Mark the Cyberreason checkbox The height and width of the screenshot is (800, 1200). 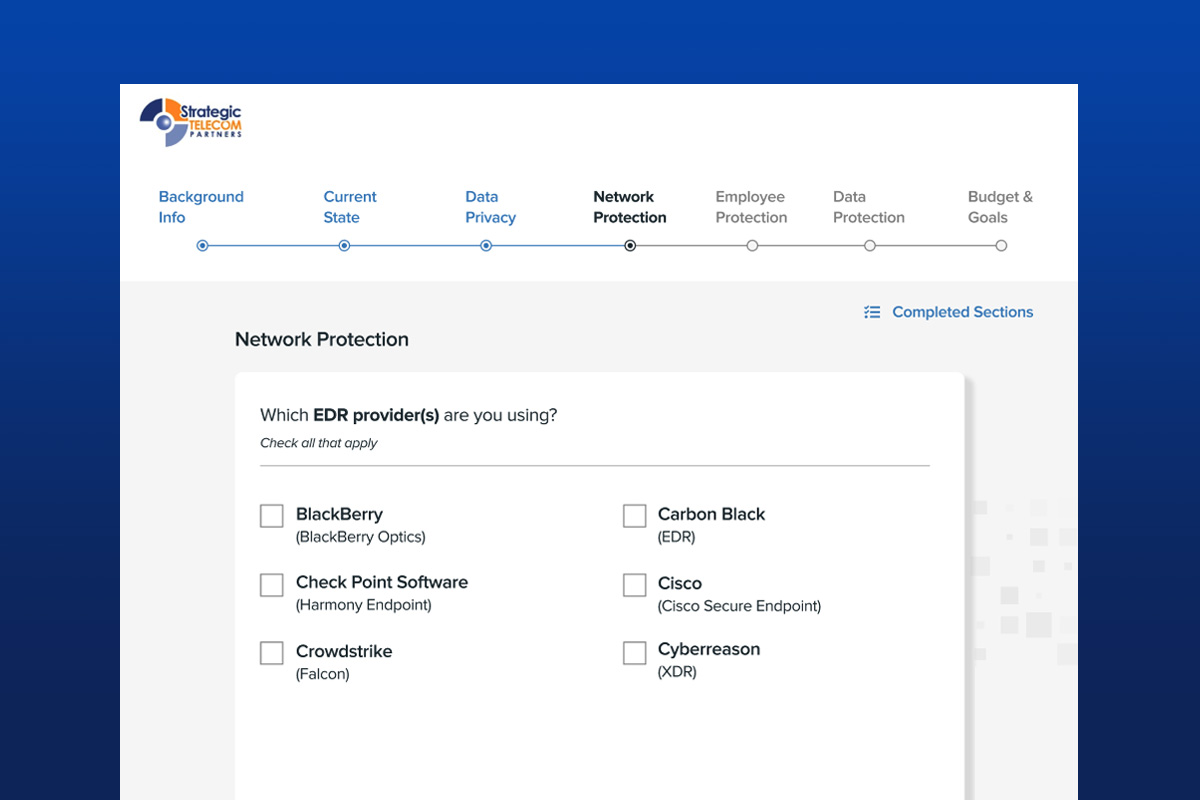tap(635, 653)
